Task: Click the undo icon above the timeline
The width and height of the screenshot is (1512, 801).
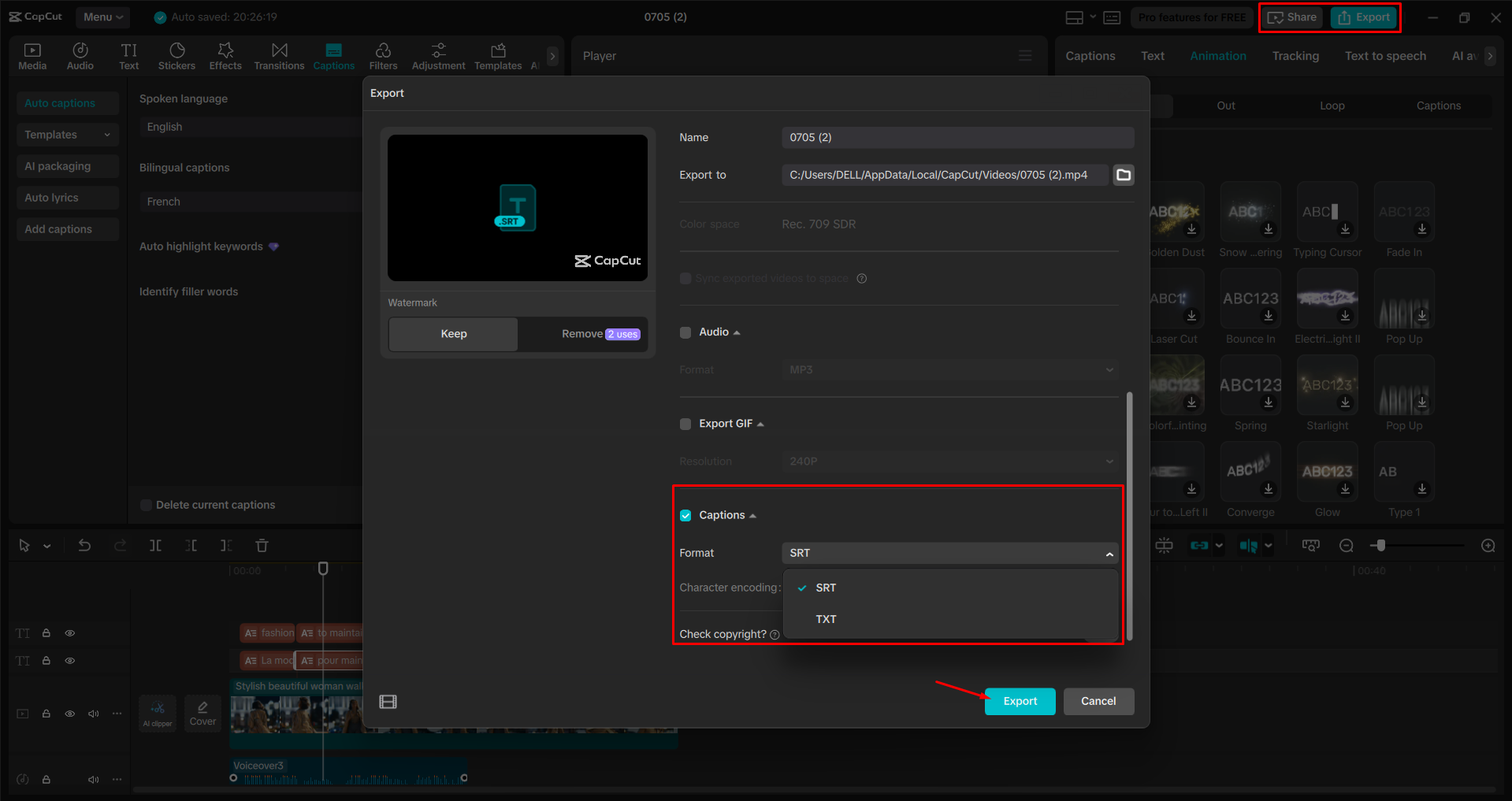Action: pos(85,545)
